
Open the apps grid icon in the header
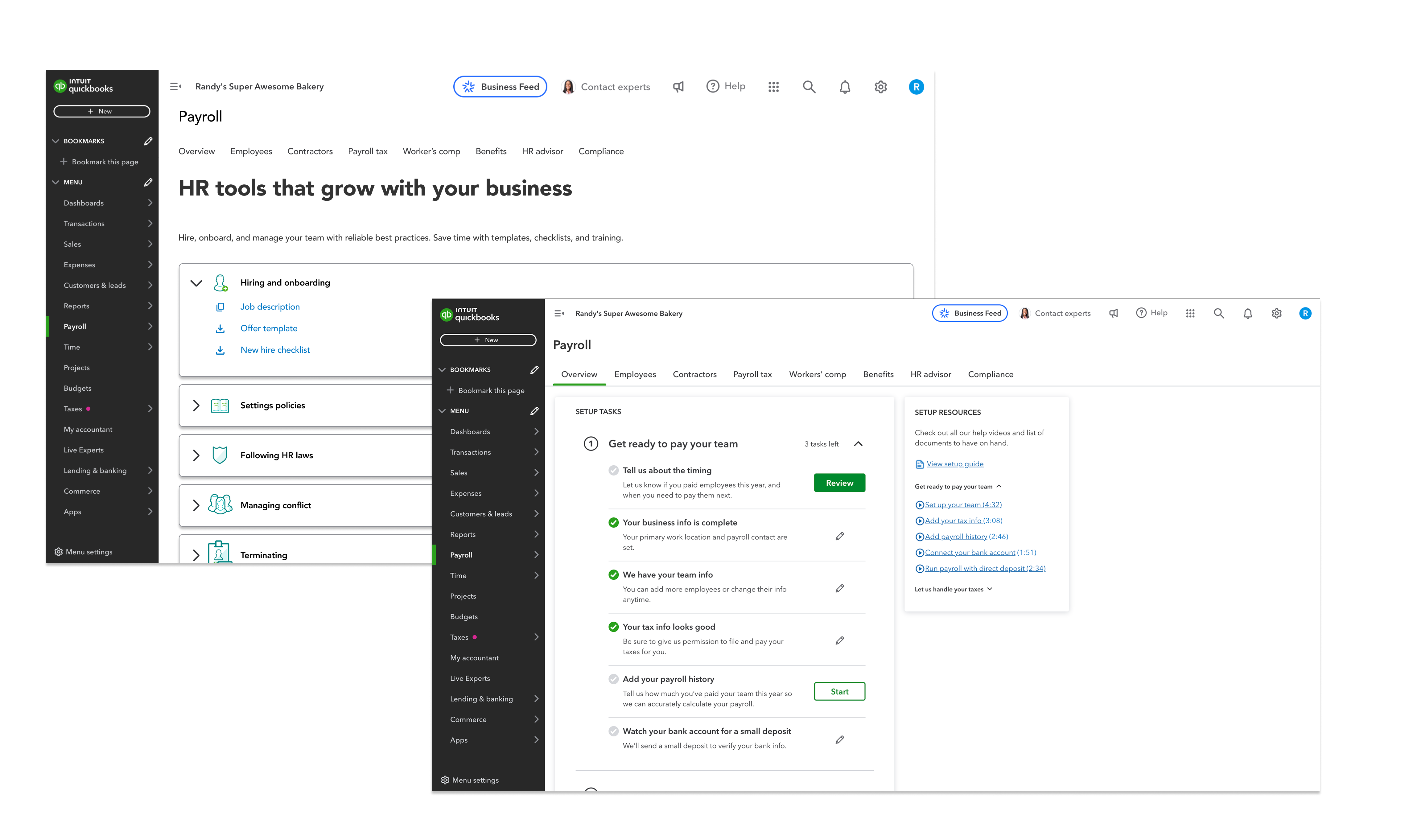1190,313
